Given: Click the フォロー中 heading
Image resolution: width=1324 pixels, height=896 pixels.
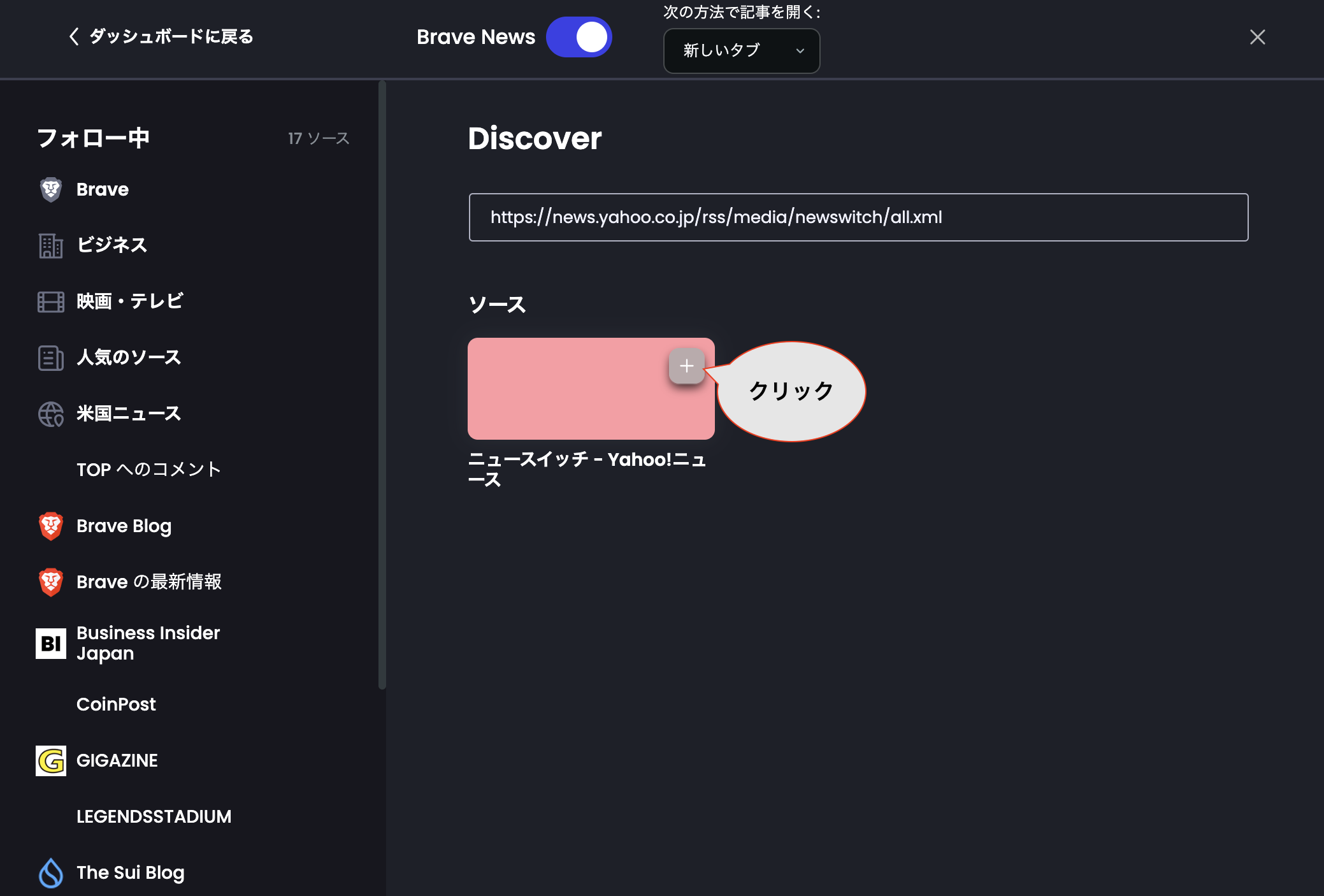Looking at the screenshot, I should pyautogui.click(x=93, y=138).
